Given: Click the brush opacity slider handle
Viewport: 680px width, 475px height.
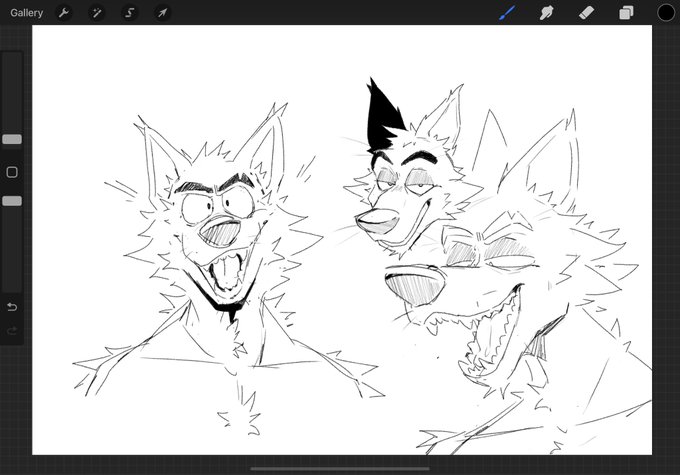Looking at the screenshot, I should 12,201.
